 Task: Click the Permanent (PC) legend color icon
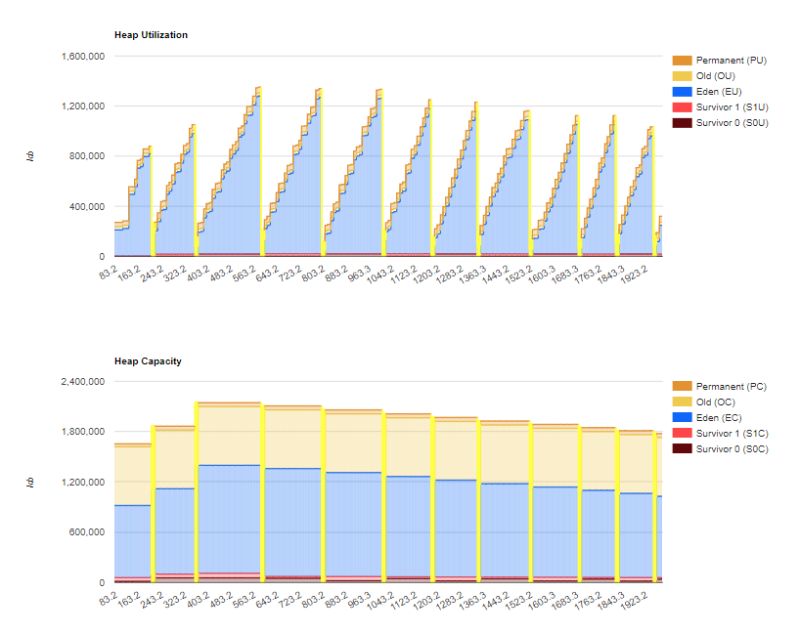tap(684, 385)
